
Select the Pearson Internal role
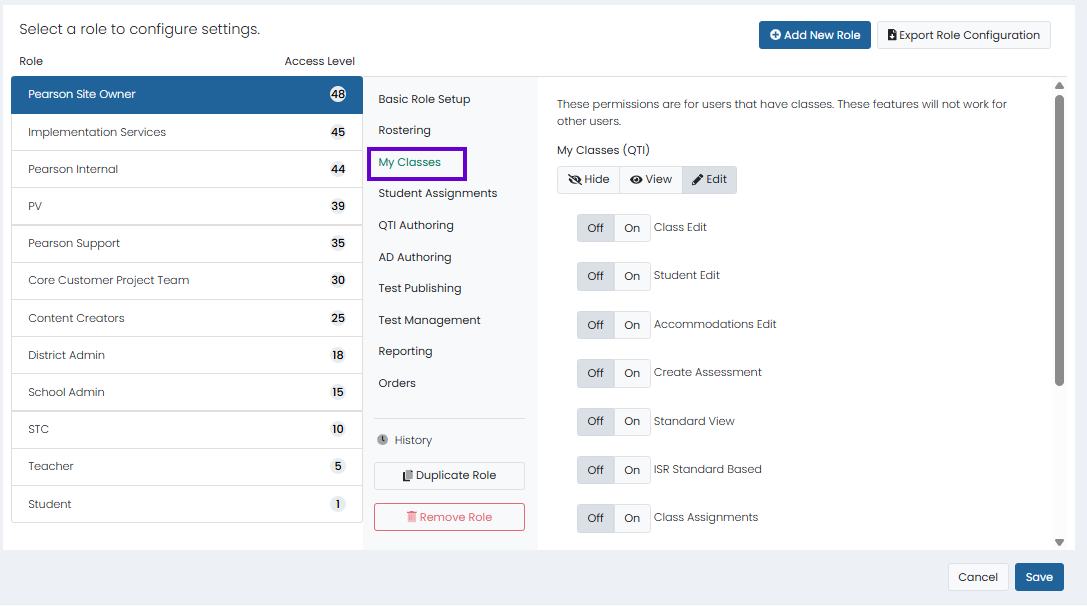click(x=187, y=169)
